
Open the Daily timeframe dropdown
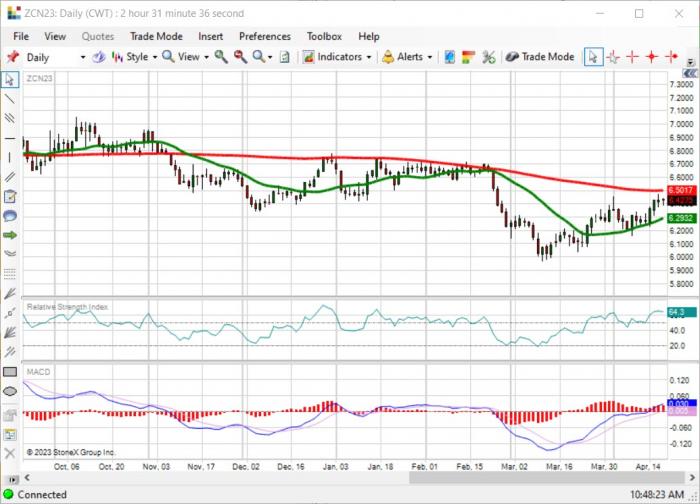pos(55,58)
